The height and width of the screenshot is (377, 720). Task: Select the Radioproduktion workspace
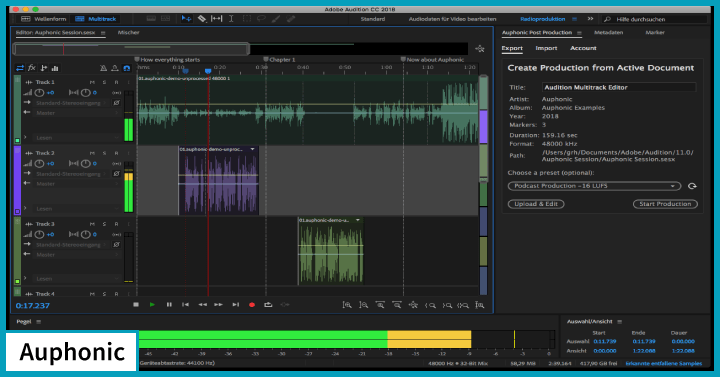[542, 19]
